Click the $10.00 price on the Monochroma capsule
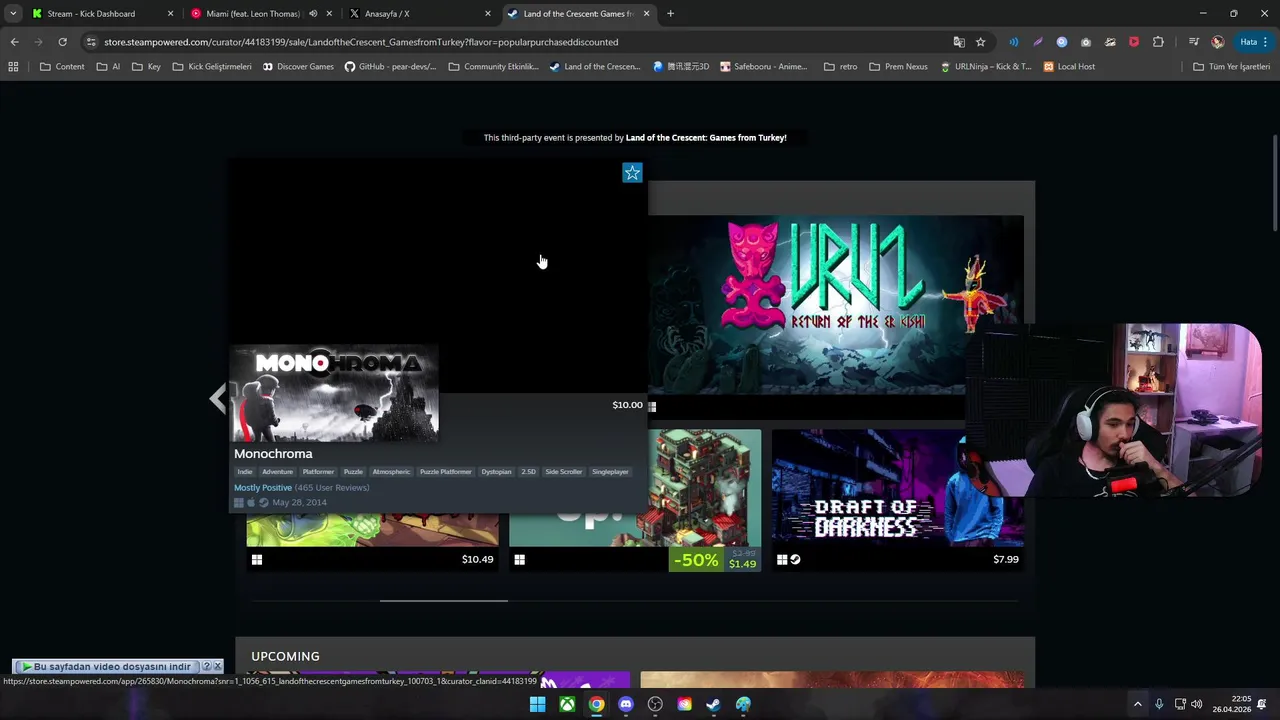 pos(627,405)
